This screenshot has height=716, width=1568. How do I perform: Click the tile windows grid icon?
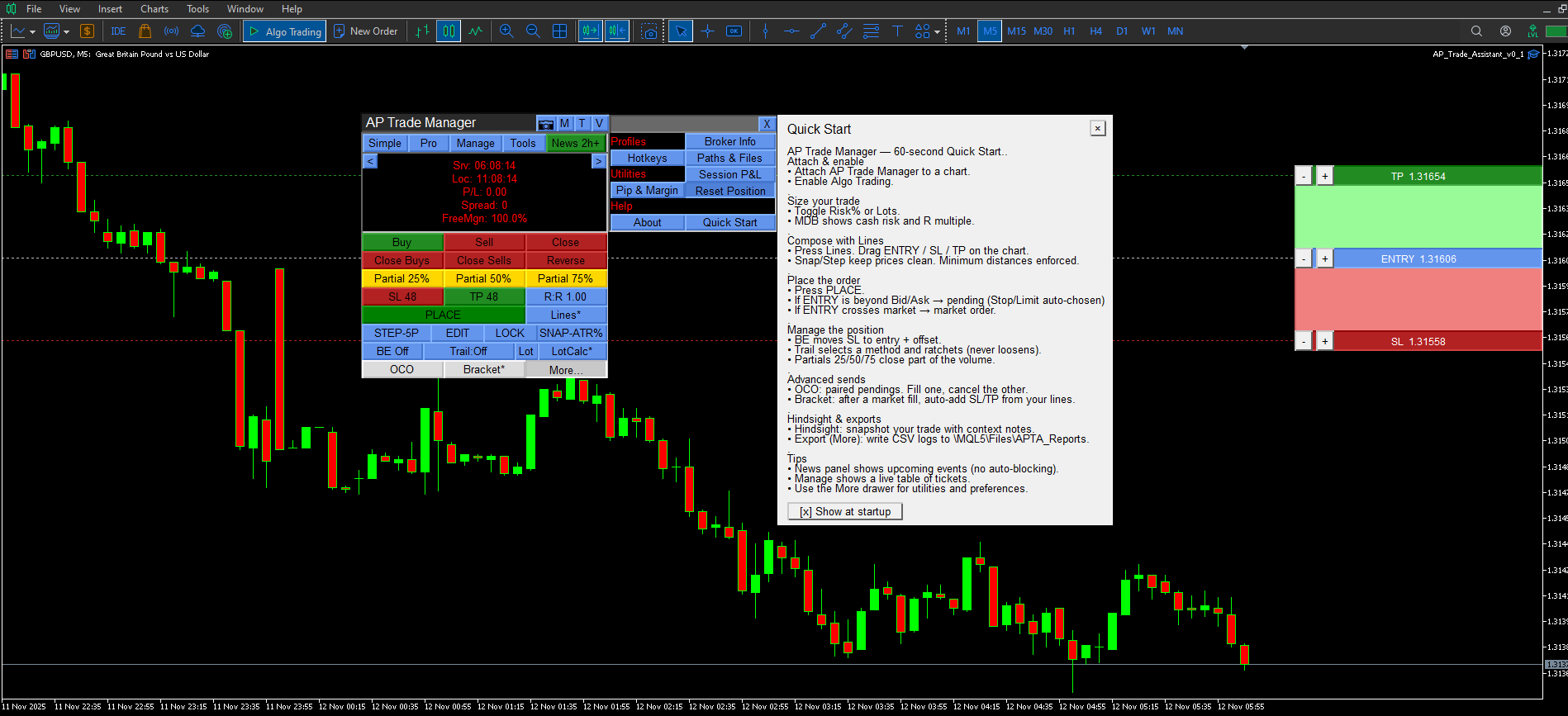point(559,31)
